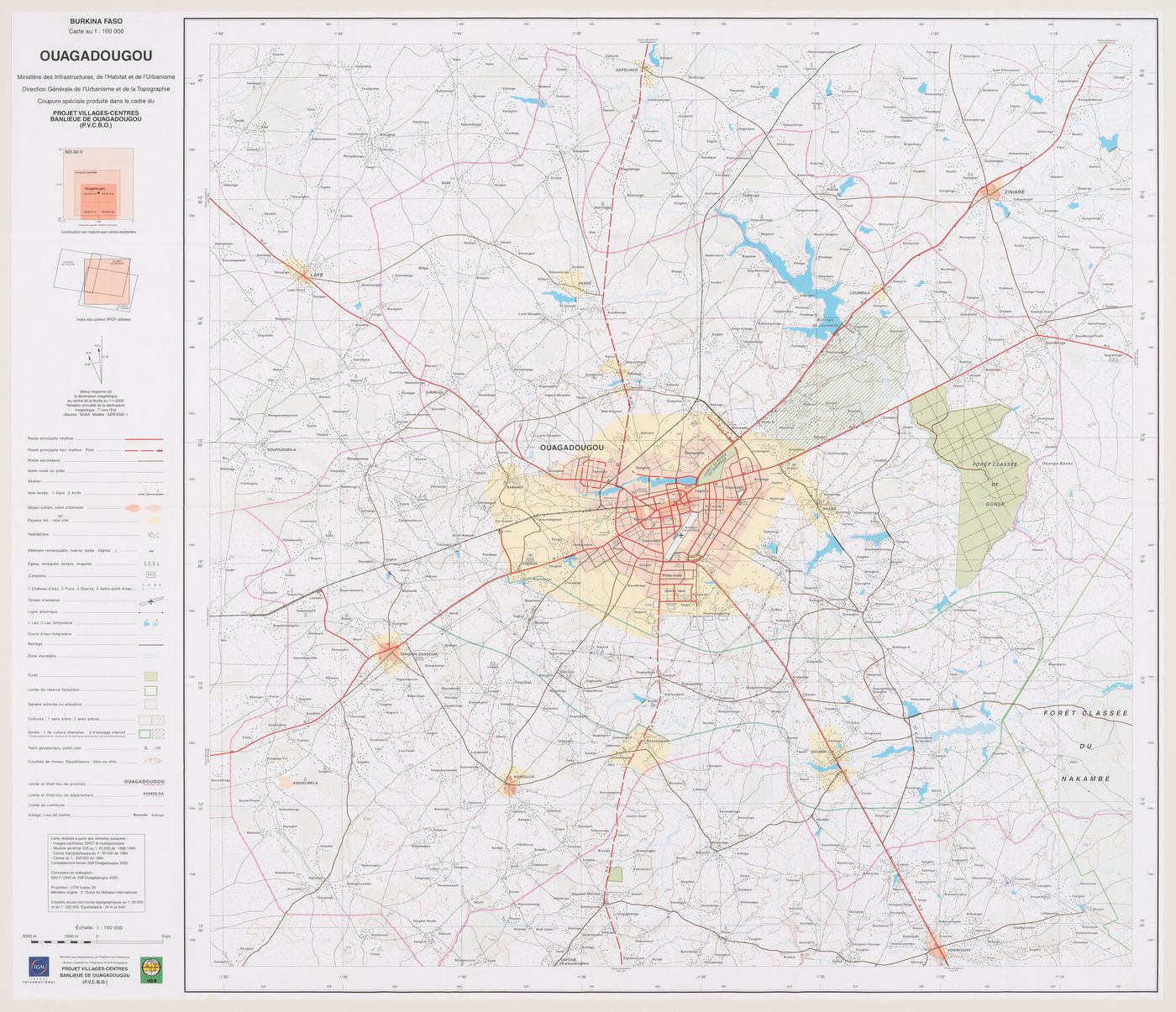Click the 'Barrage' legend entry text
Viewport: 1176px width, 1012px height.
(x=35, y=644)
